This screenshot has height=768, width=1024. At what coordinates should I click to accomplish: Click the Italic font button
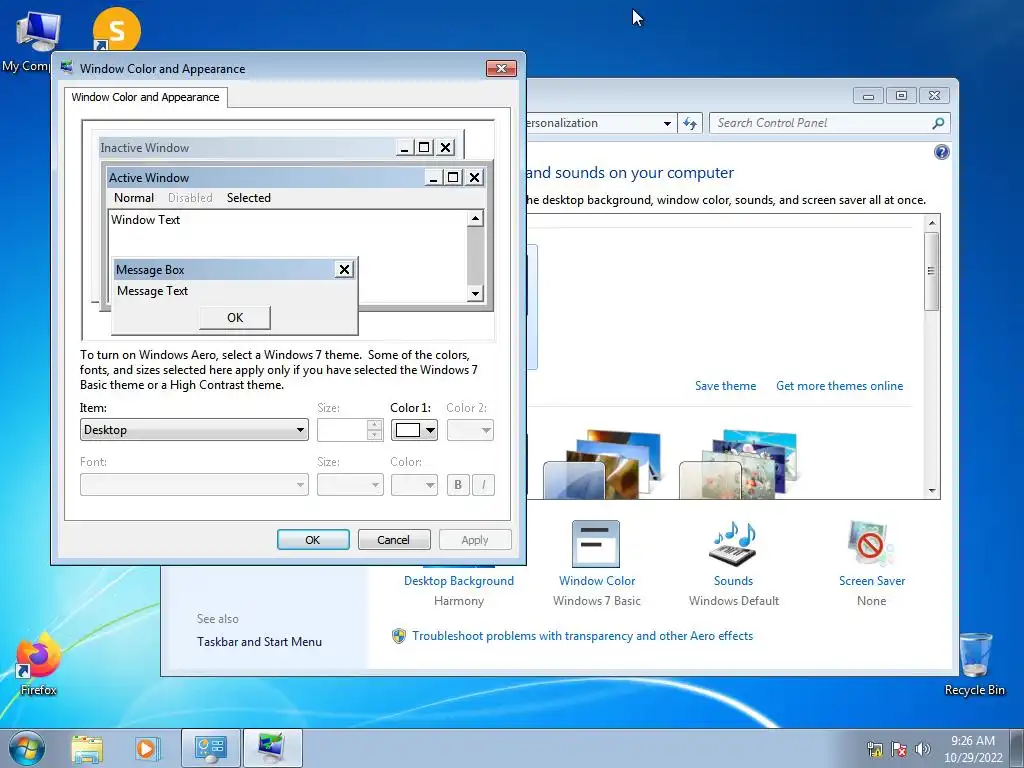pos(483,485)
